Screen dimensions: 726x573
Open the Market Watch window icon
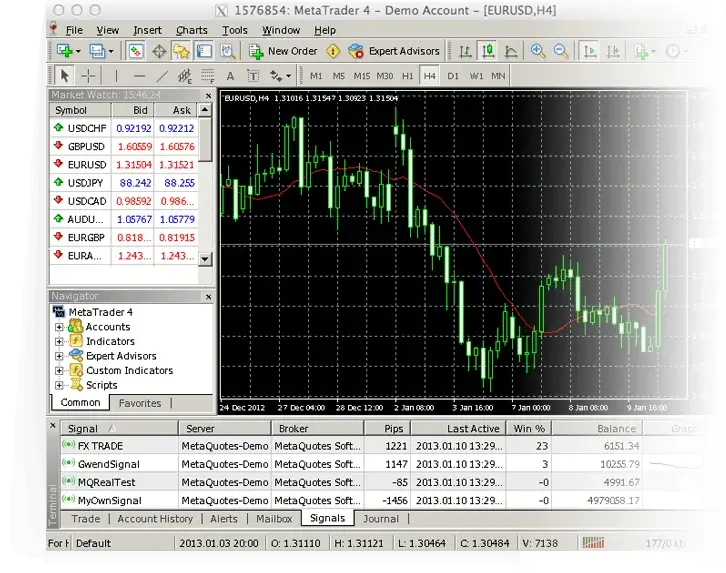(x=136, y=51)
